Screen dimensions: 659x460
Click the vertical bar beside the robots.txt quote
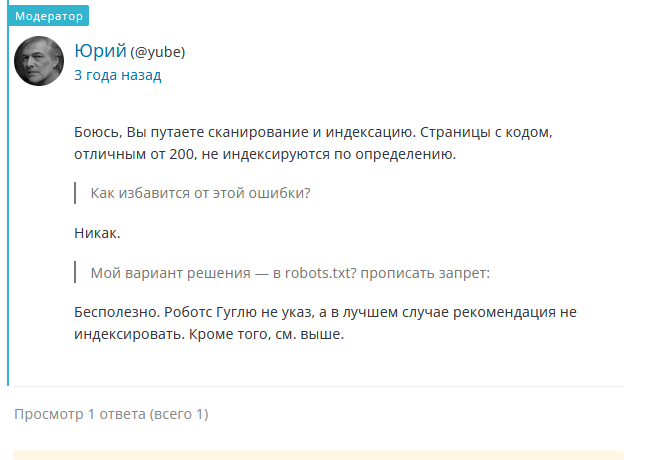click(76, 272)
